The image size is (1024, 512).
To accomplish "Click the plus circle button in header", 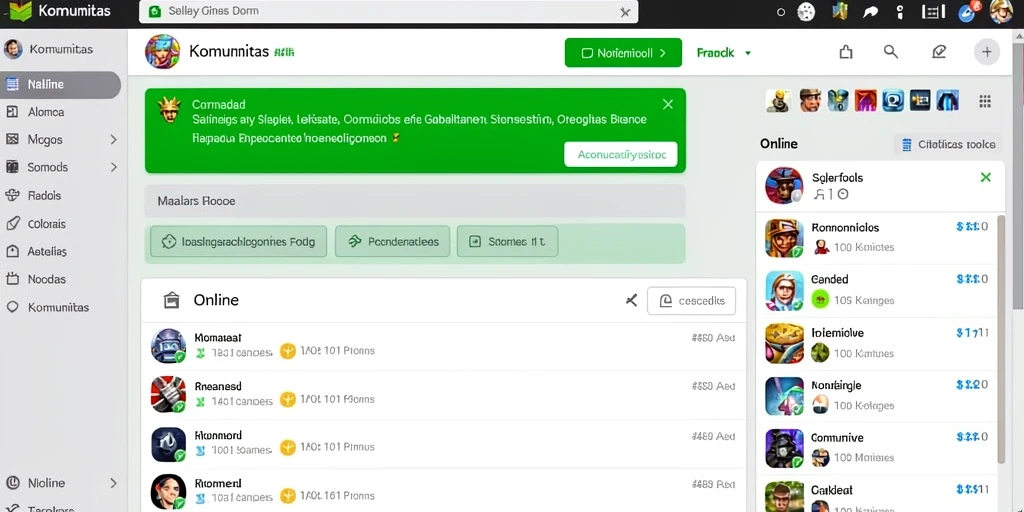I will point(987,52).
